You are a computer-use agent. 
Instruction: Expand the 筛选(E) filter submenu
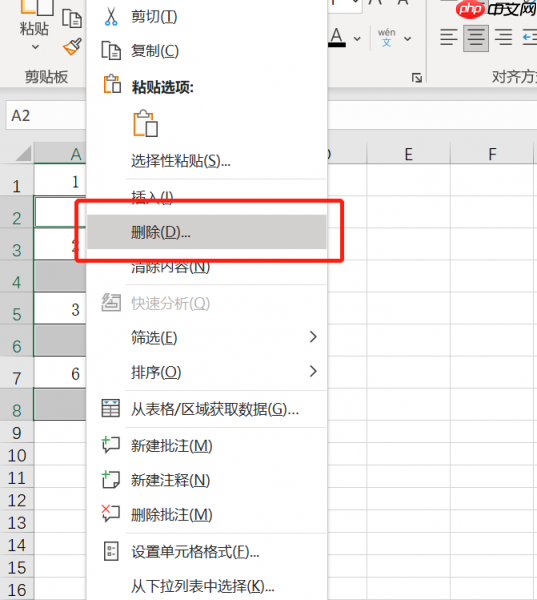pos(207,338)
